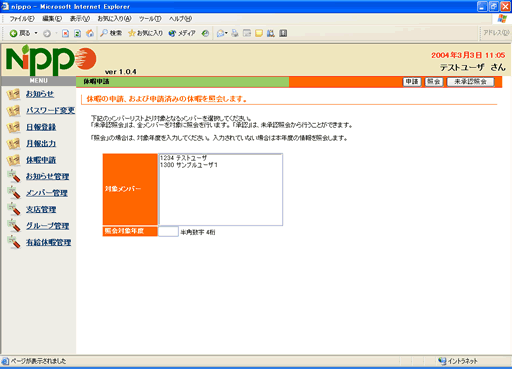Select member 1300 サンプルユーザ1 in list

pyautogui.click(x=221, y=165)
